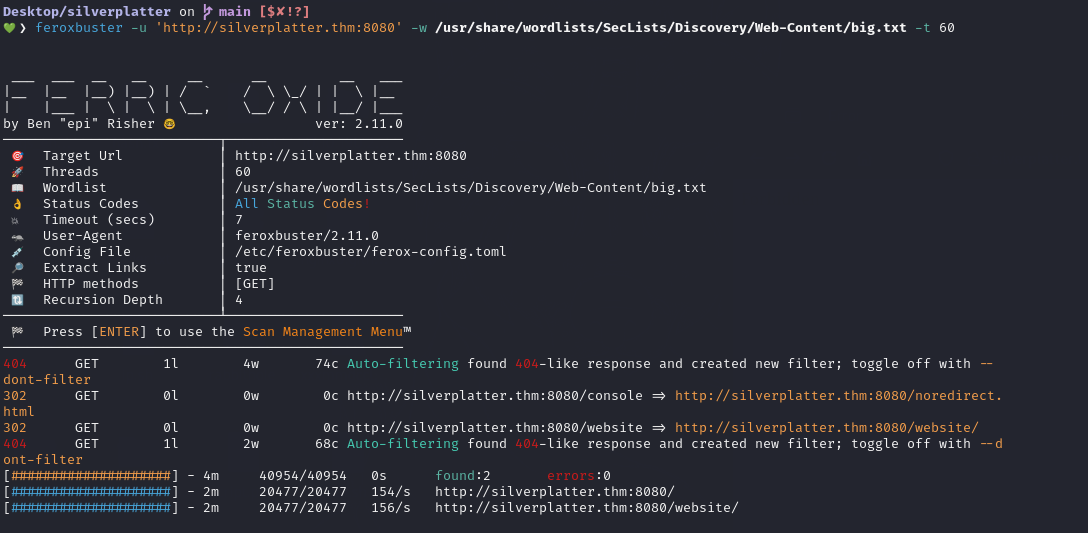Click the Target Url value http://silverplatter.thm:8080
Image resolution: width=1088 pixels, height=533 pixels.
point(350,156)
